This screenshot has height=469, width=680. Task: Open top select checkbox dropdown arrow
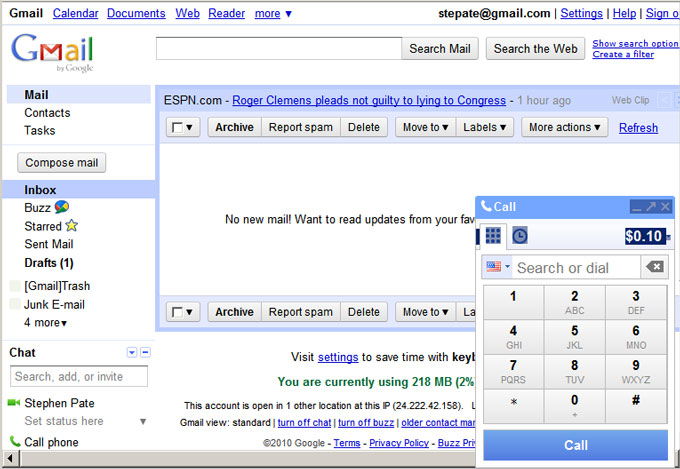point(189,128)
